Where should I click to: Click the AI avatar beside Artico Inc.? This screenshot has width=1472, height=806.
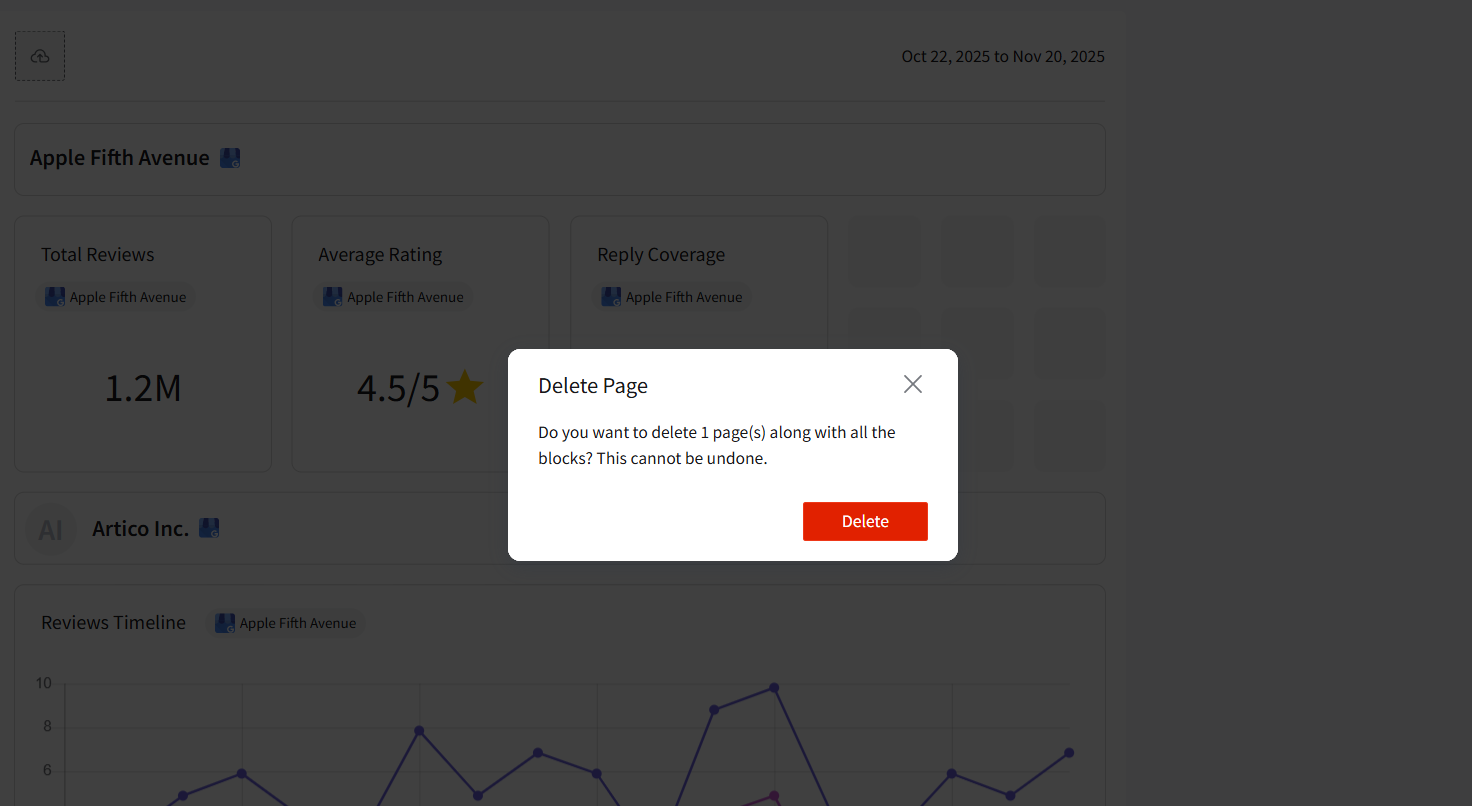point(51,529)
